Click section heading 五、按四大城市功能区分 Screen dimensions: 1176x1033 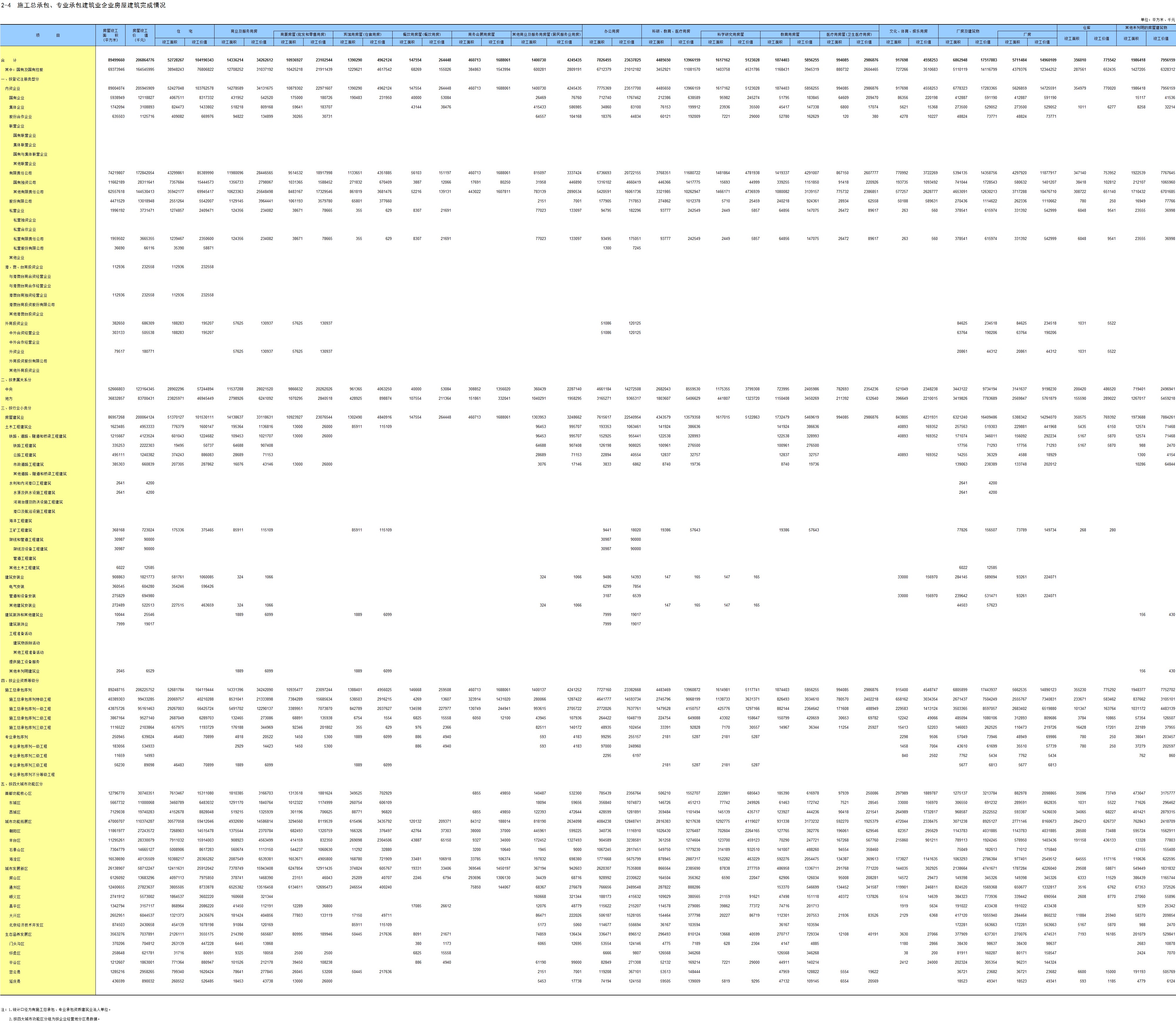point(22,784)
